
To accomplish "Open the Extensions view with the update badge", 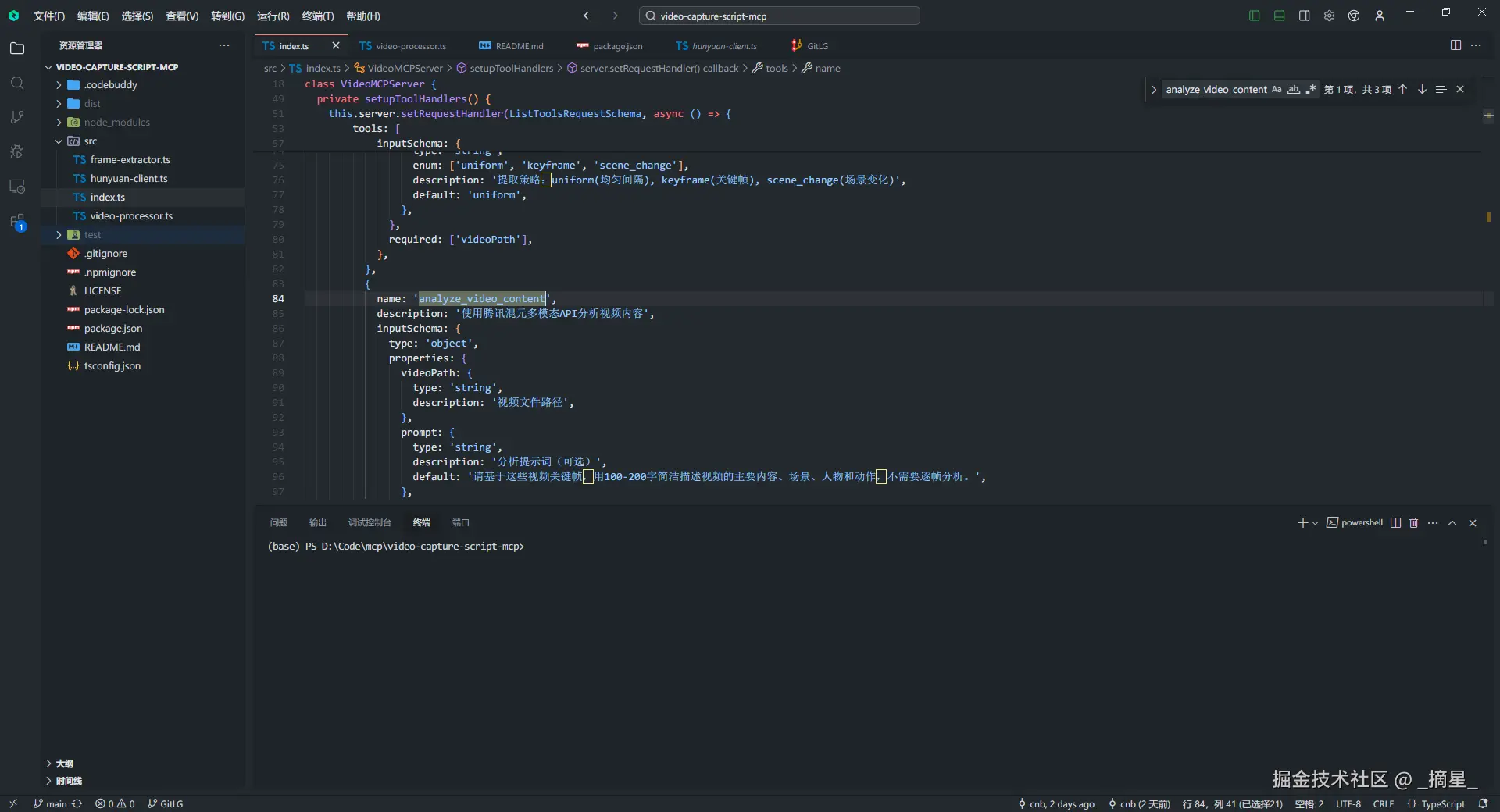I will pyautogui.click(x=17, y=222).
